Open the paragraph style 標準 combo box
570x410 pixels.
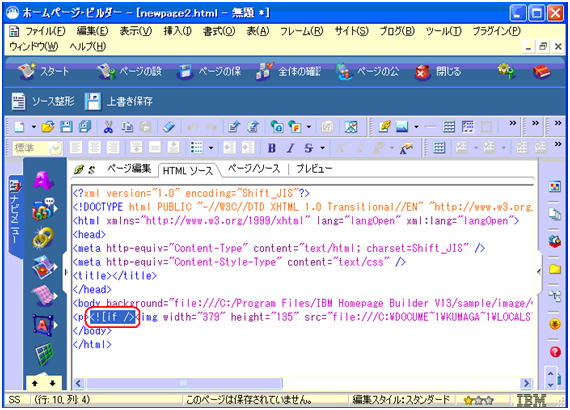37,148
